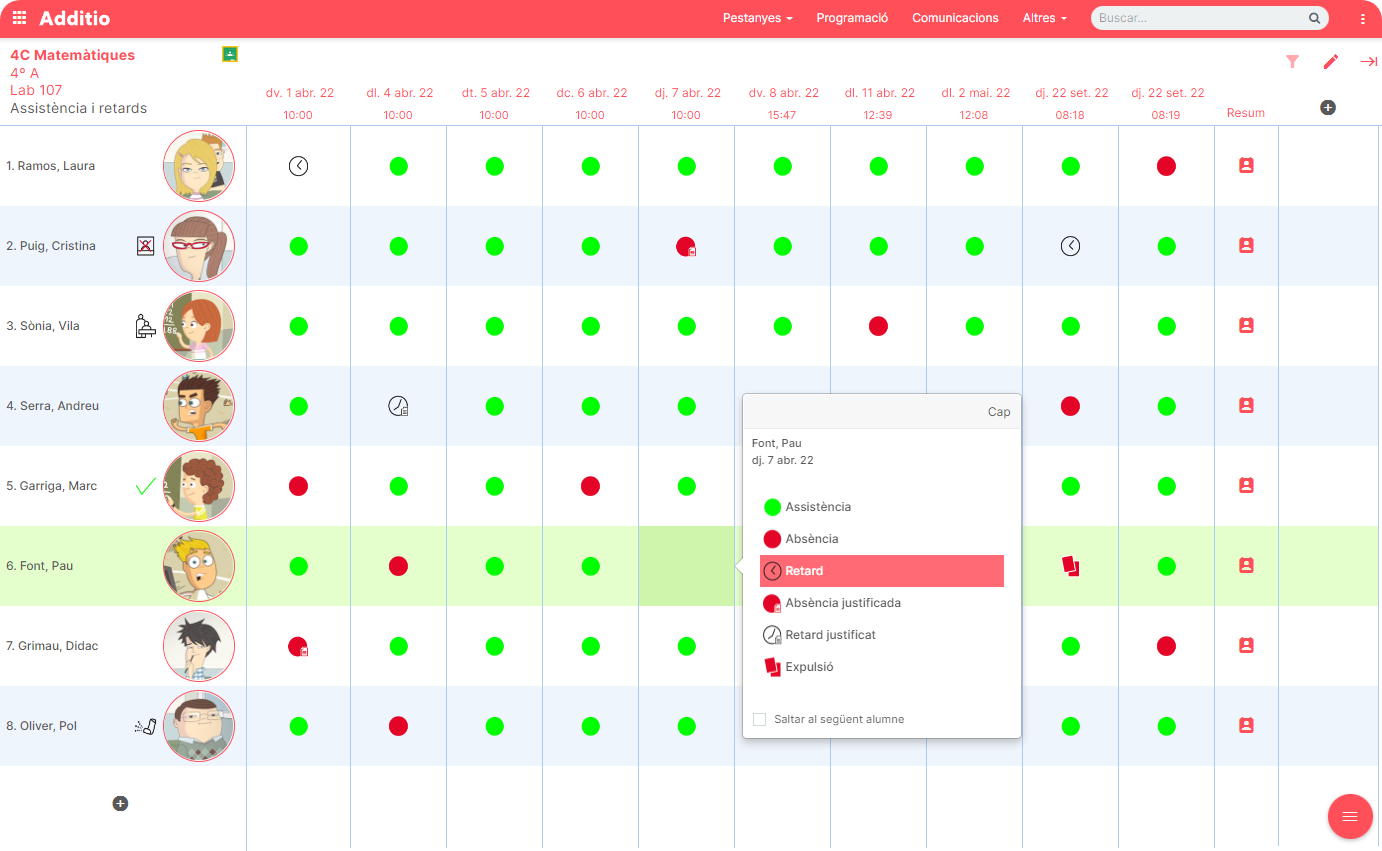Image resolution: width=1382 pixels, height=851 pixels.
Task: Open the filter icon in the toolbar
Action: [1293, 61]
